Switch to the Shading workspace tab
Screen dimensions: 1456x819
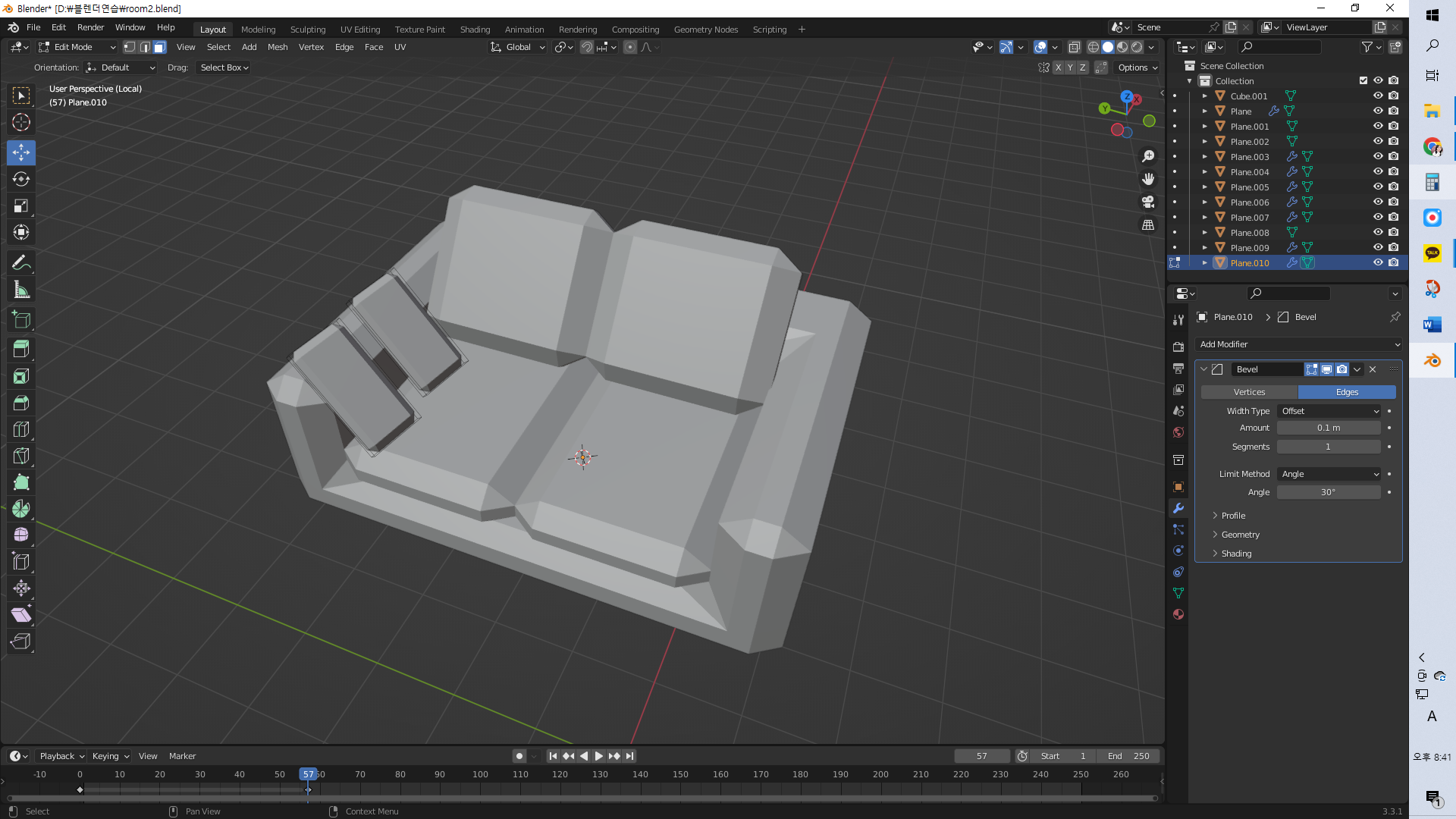coord(475,30)
